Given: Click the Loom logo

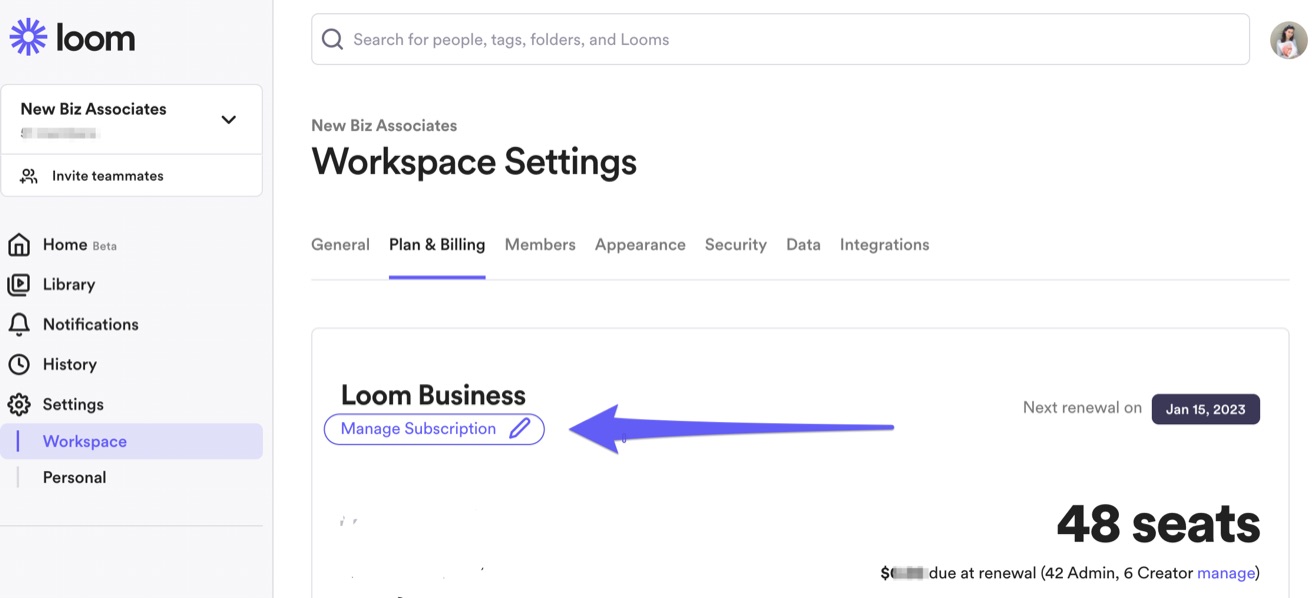Looking at the screenshot, I should (x=72, y=38).
